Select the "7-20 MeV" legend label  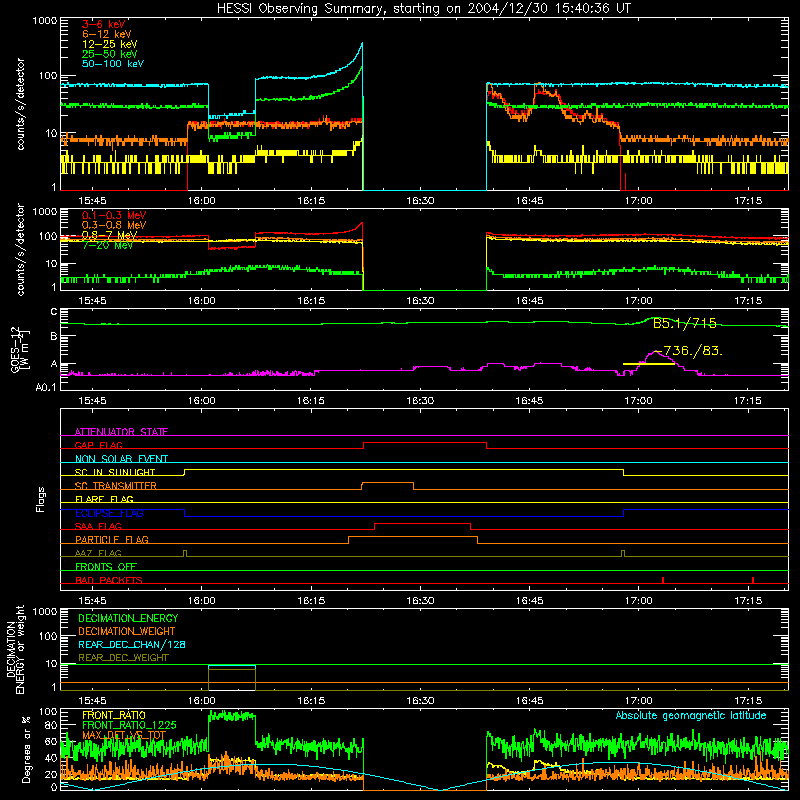pos(107,245)
